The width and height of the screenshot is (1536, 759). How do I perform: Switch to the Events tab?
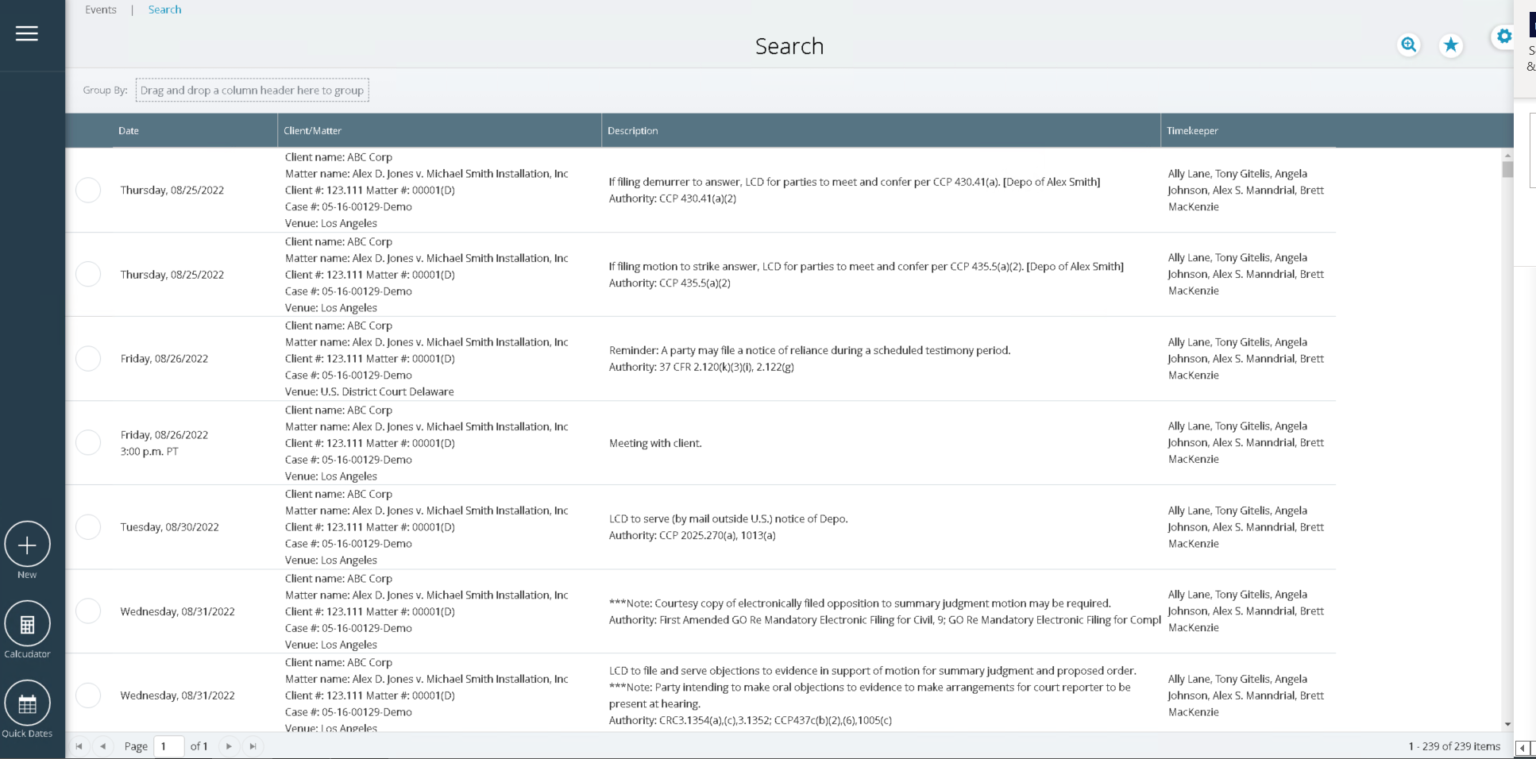coord(100,10)
